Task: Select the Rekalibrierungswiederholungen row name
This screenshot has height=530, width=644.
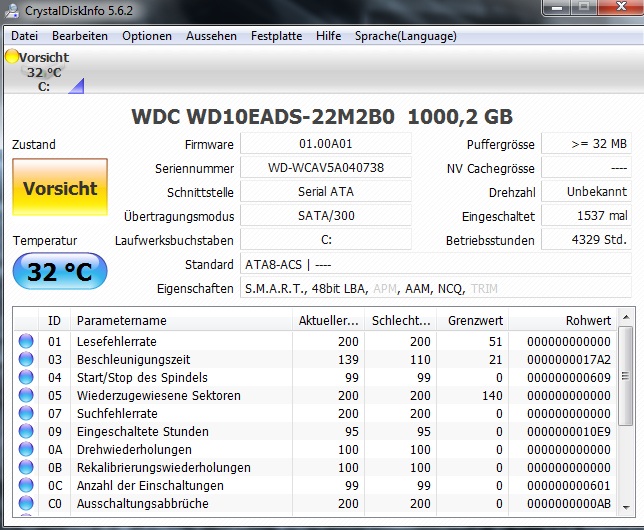Action: coord(163,468)
